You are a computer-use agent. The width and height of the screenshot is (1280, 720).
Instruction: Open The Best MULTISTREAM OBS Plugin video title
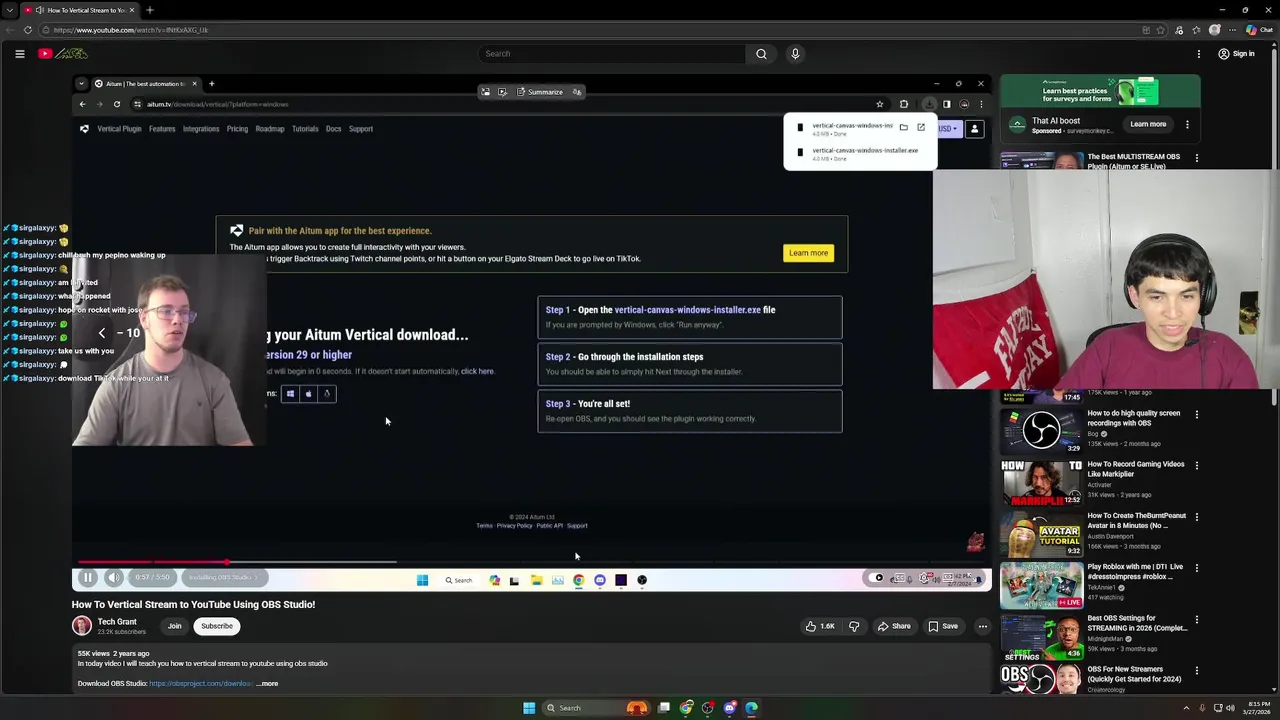coord(1134,161)
